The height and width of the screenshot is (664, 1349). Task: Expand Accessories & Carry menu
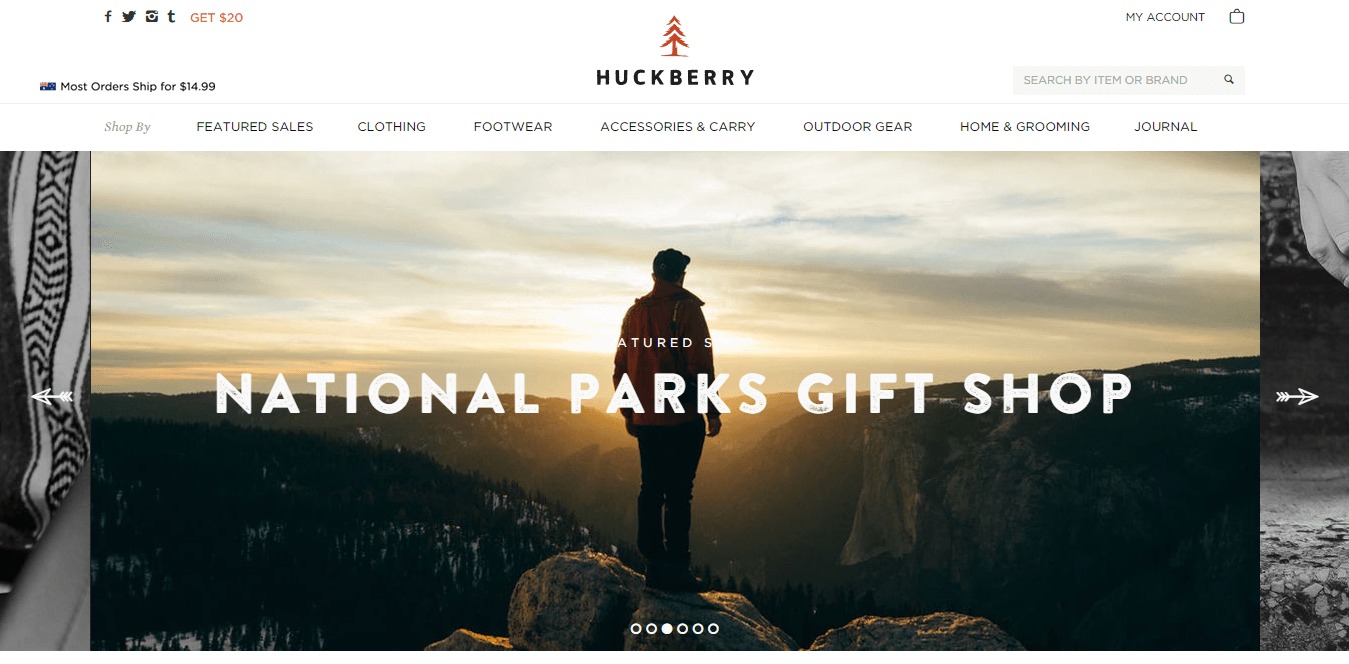(678, 127)
